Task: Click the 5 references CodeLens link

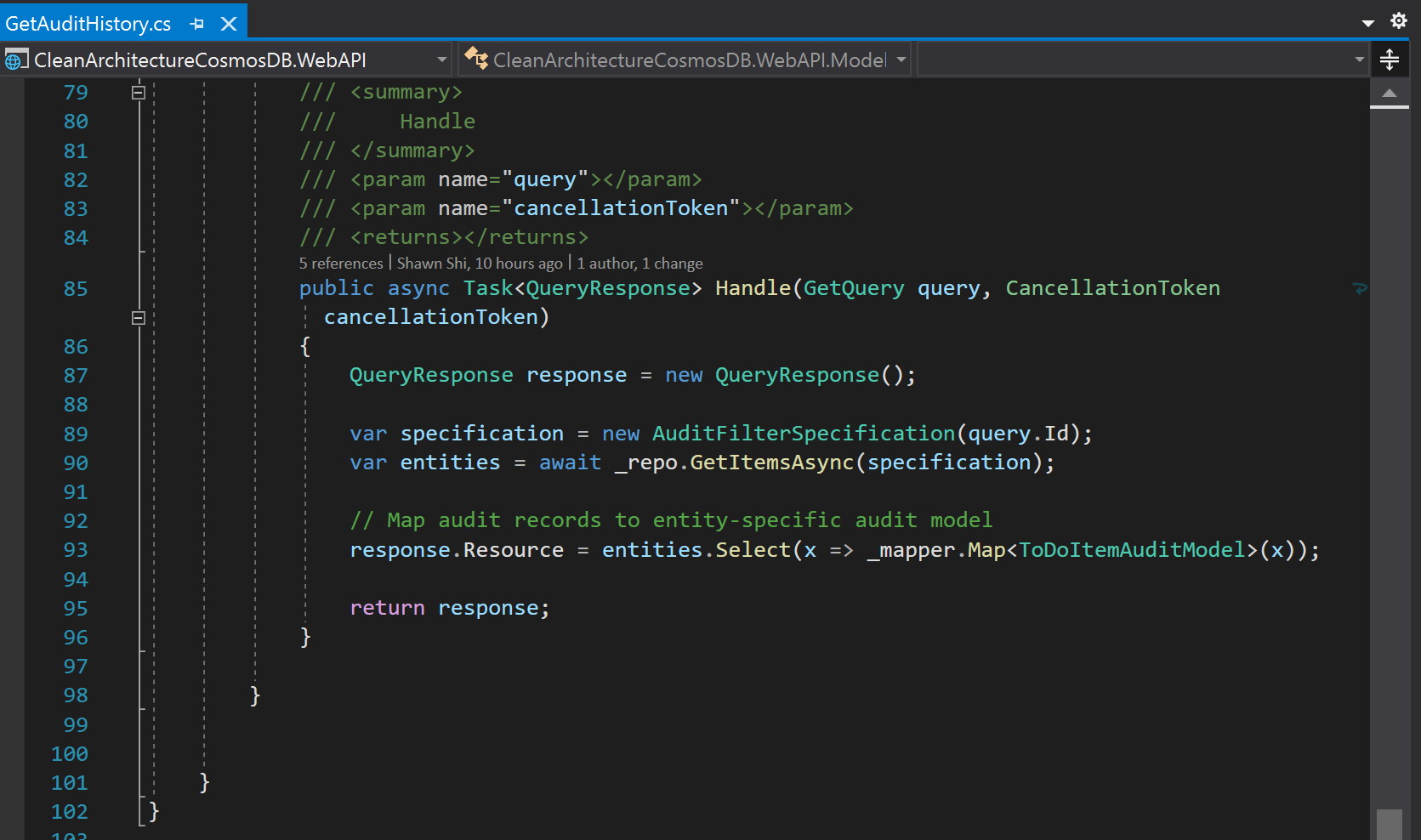Action: pyautogui.click(x=340, y=263)
